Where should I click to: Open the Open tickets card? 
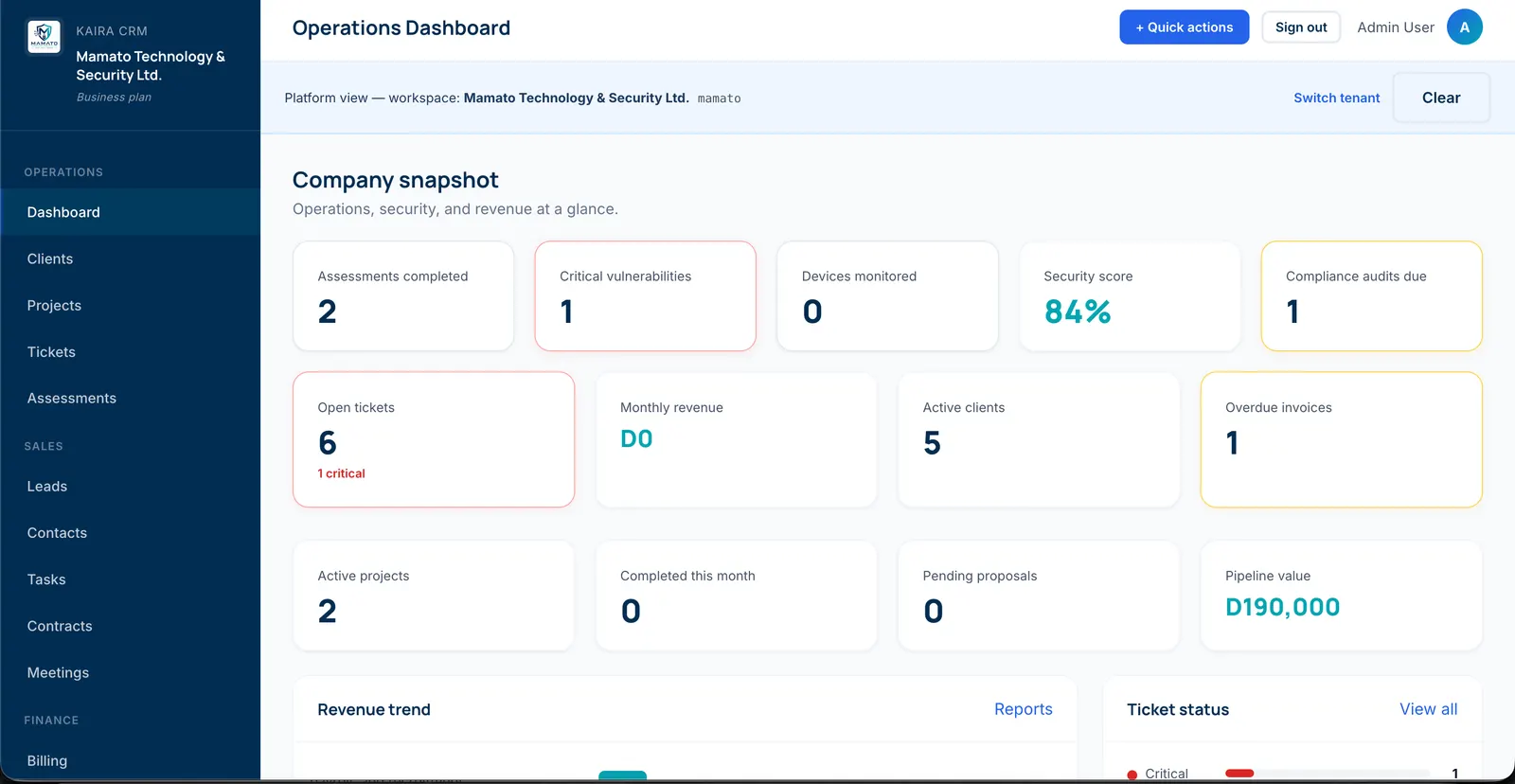[434, 439]
